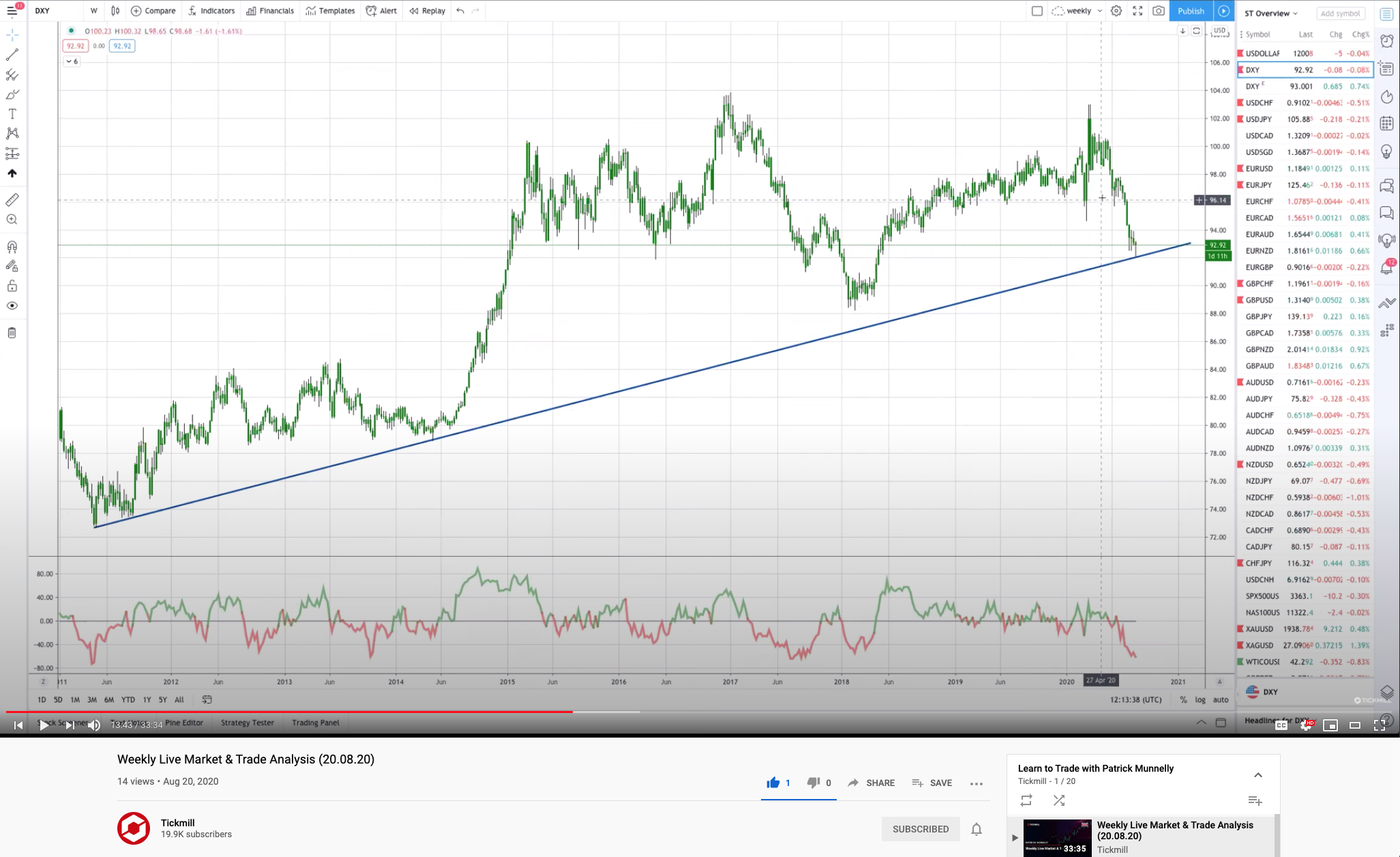
Task: Collapse the indicator legend chevron showing 6
Action: pyautogui.click(x=72, y=61)
